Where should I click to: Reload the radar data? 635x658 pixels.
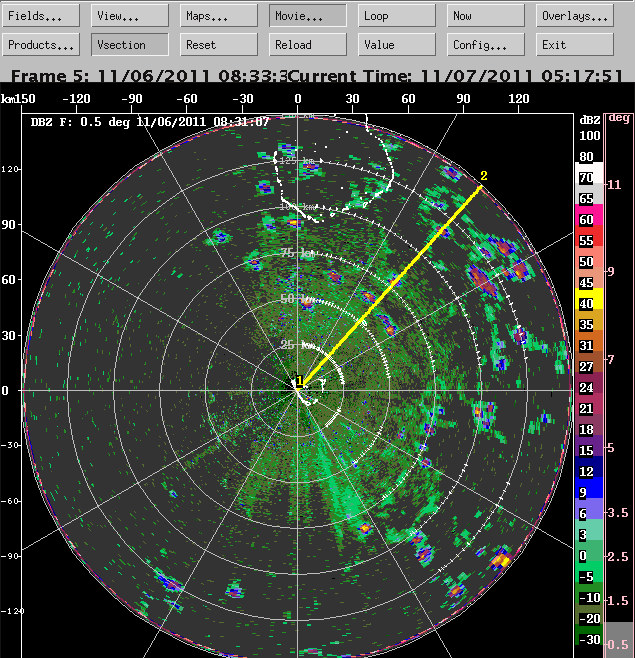pyautogui.click(x=308, y=44)
